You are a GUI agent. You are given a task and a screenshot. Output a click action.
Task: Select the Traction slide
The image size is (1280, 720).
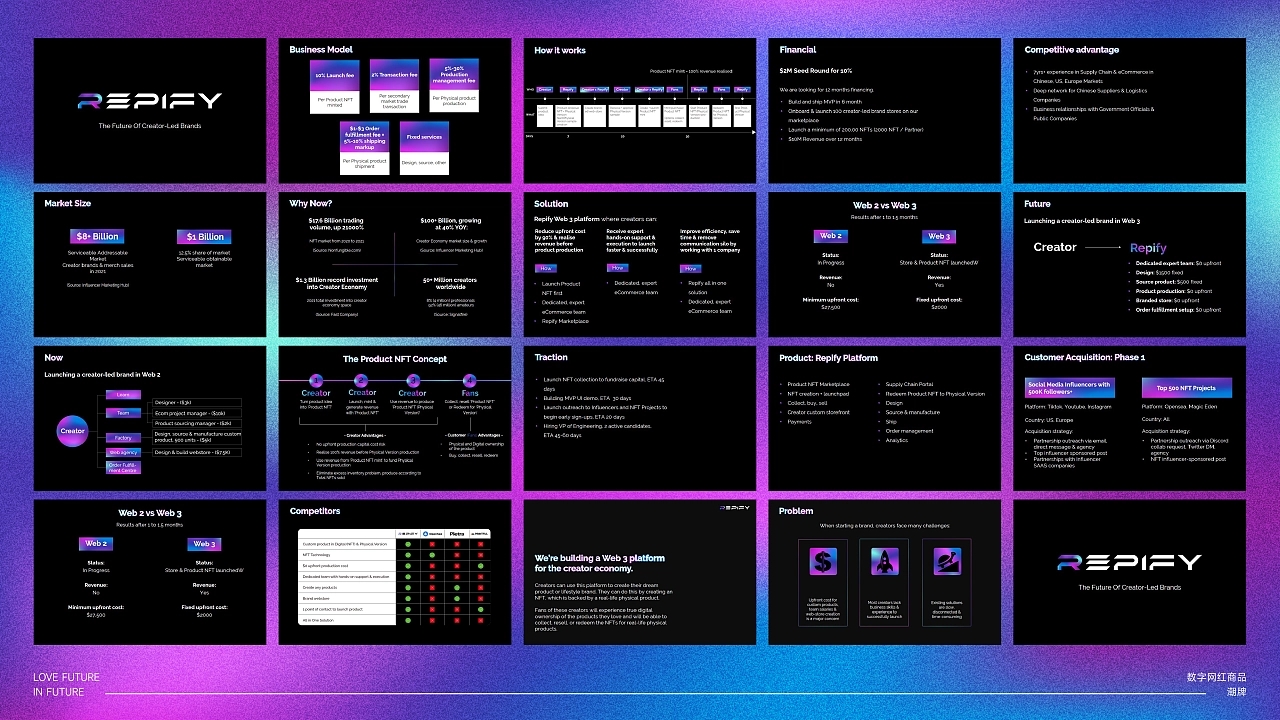[639, 418]
